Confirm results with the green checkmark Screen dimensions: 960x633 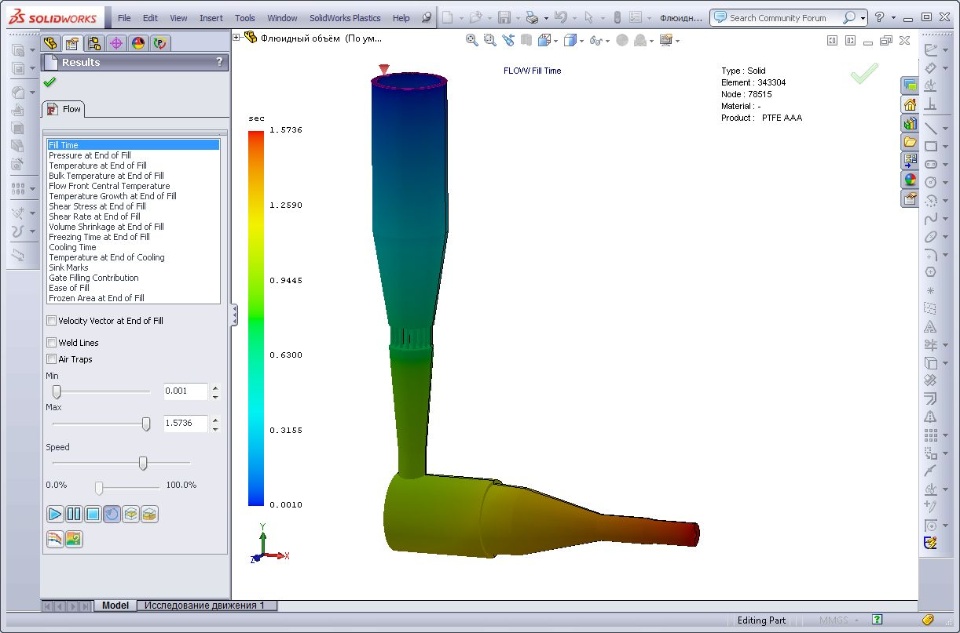tap(50, 82)
